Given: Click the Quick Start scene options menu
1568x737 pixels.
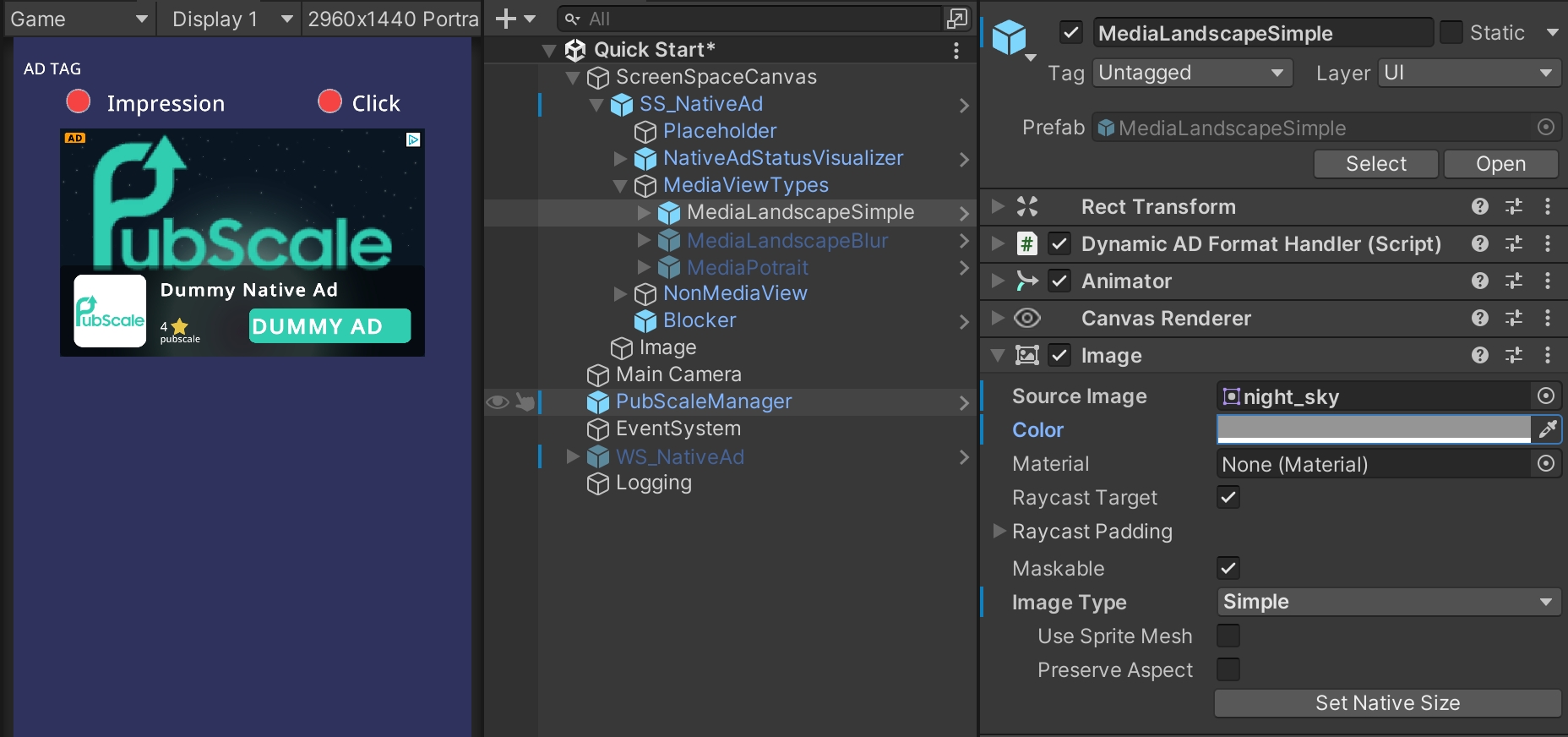Looking at the screenshot, I should pyautogui.click(x=955, y=50).
